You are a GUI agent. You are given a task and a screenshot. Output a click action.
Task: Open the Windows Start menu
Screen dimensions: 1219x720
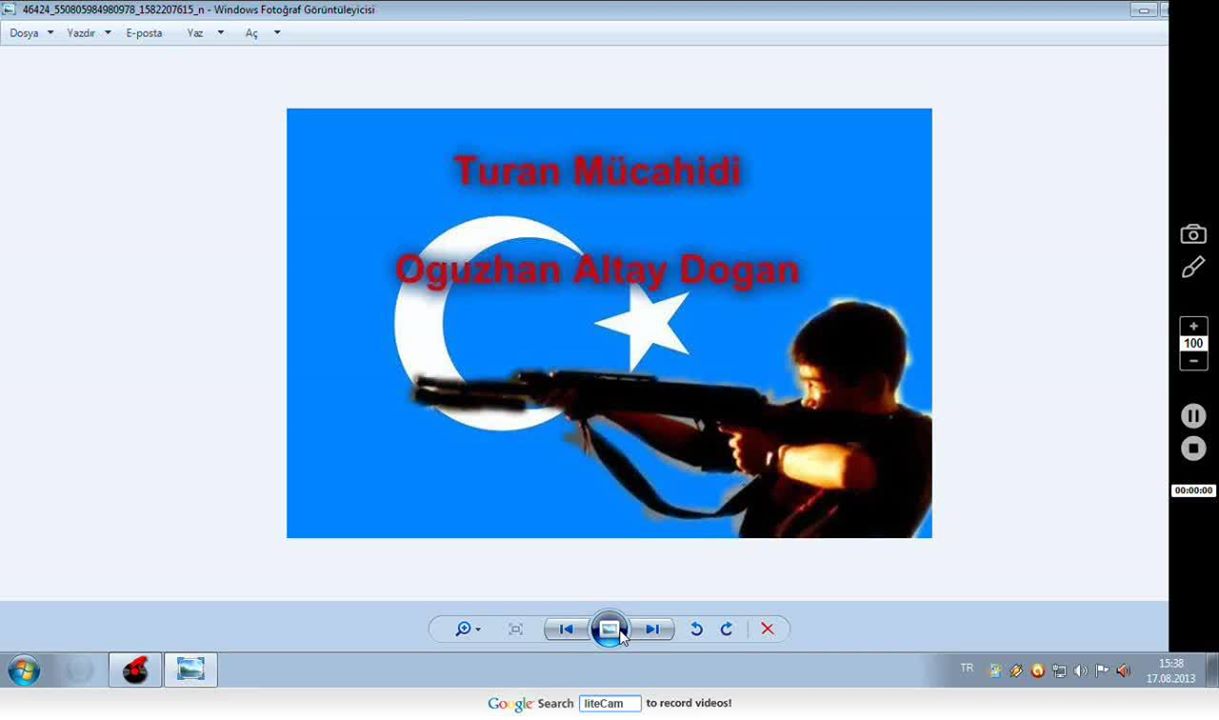(x=24, y=670)
